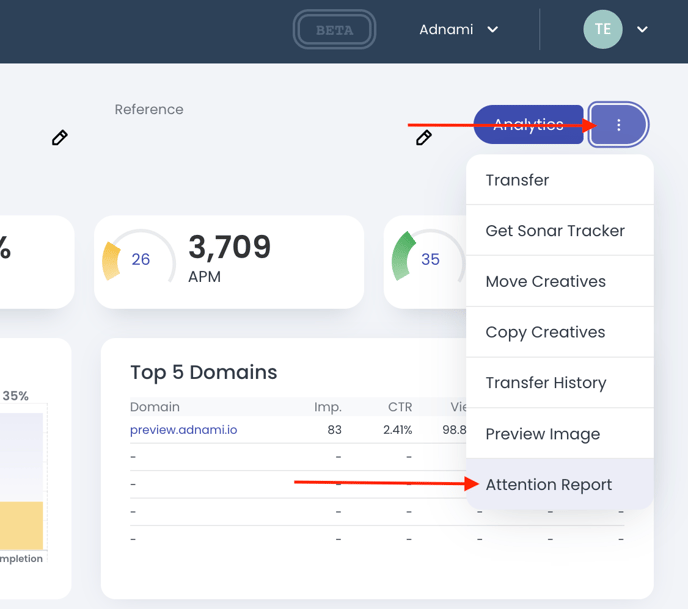
Task: Click the Imp. column header
Action: (x=328, y=407)
